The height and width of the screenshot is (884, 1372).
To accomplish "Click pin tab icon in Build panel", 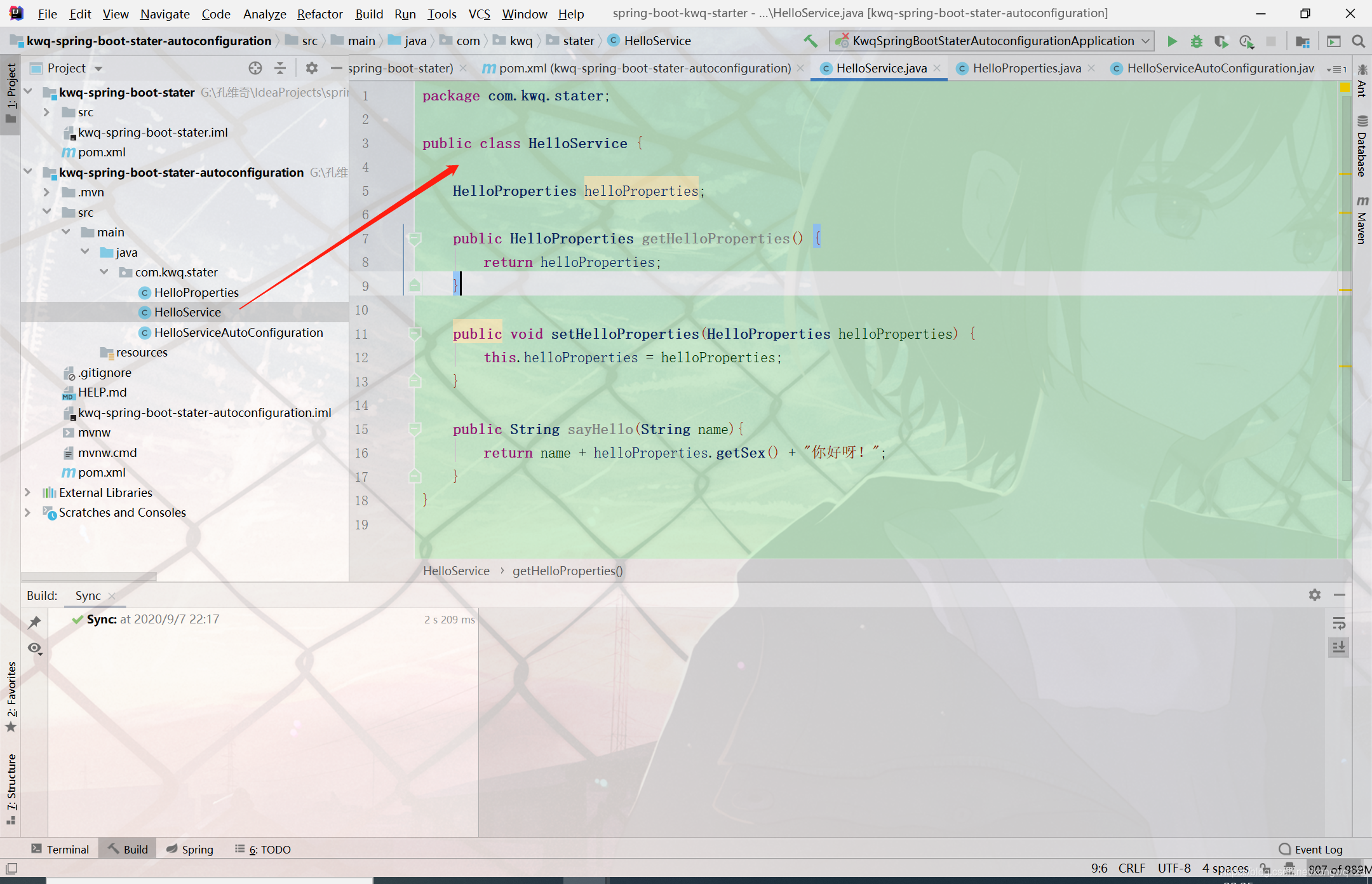I will coord(34,622).
